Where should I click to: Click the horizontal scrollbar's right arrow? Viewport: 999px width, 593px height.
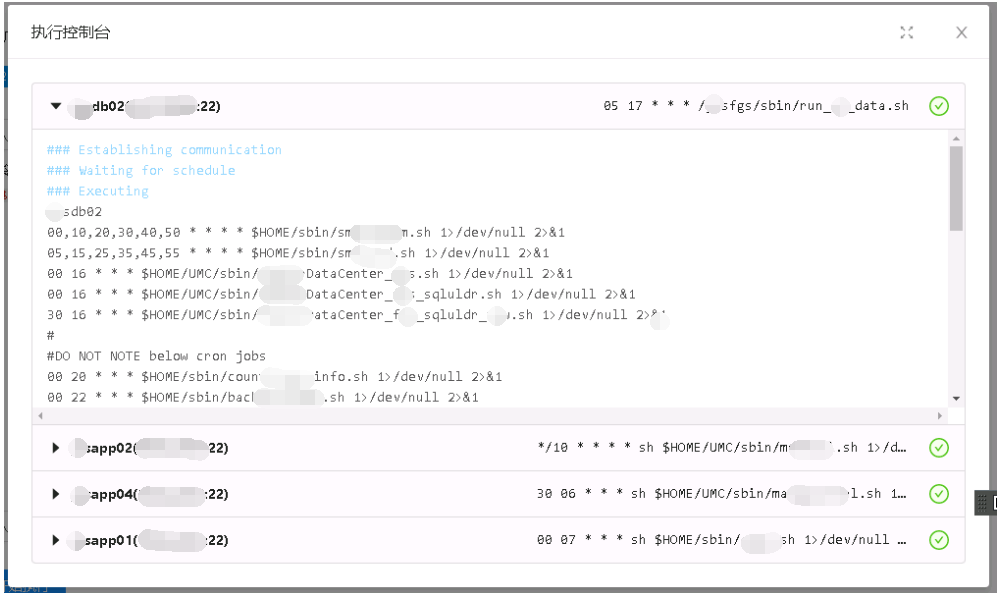[x=940, y=415]
